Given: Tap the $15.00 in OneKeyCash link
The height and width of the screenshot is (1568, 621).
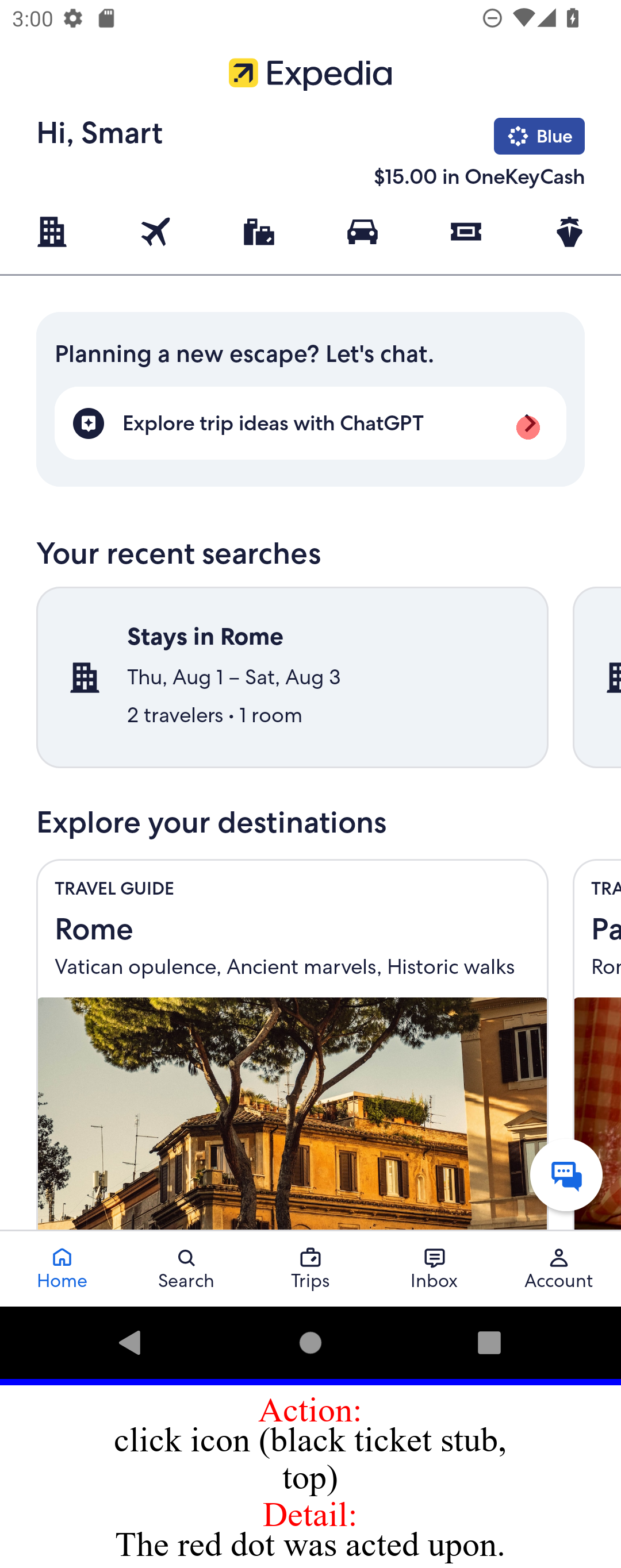Looking at the screenshot, I should [479, 176].
